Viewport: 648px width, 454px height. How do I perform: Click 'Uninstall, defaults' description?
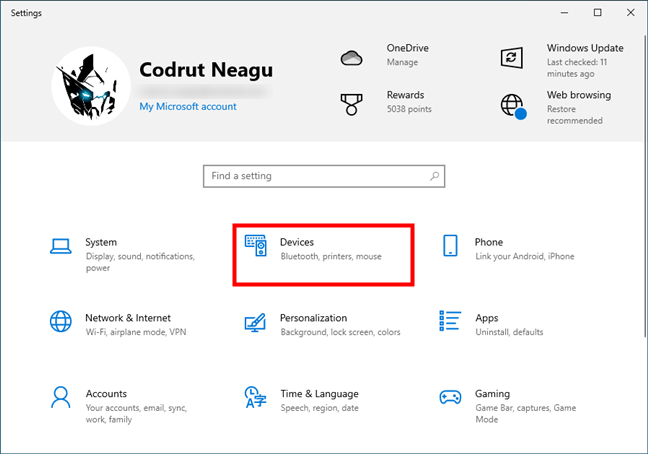click(509, 332)
